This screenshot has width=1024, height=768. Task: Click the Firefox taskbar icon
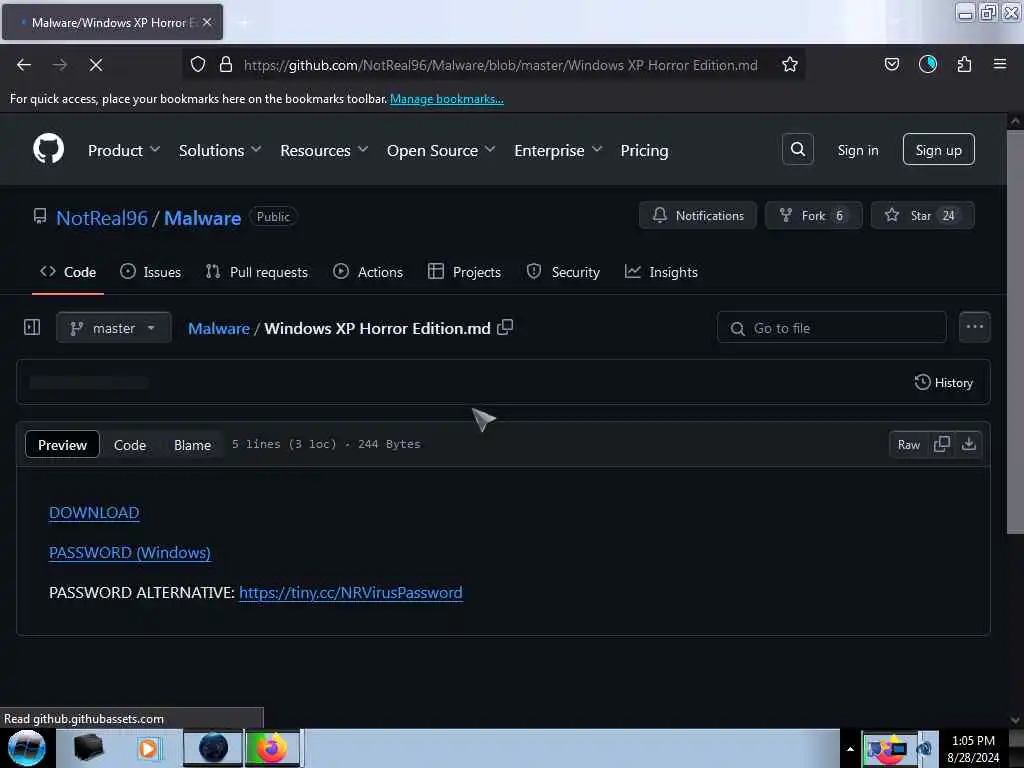(x=272, y=748)
